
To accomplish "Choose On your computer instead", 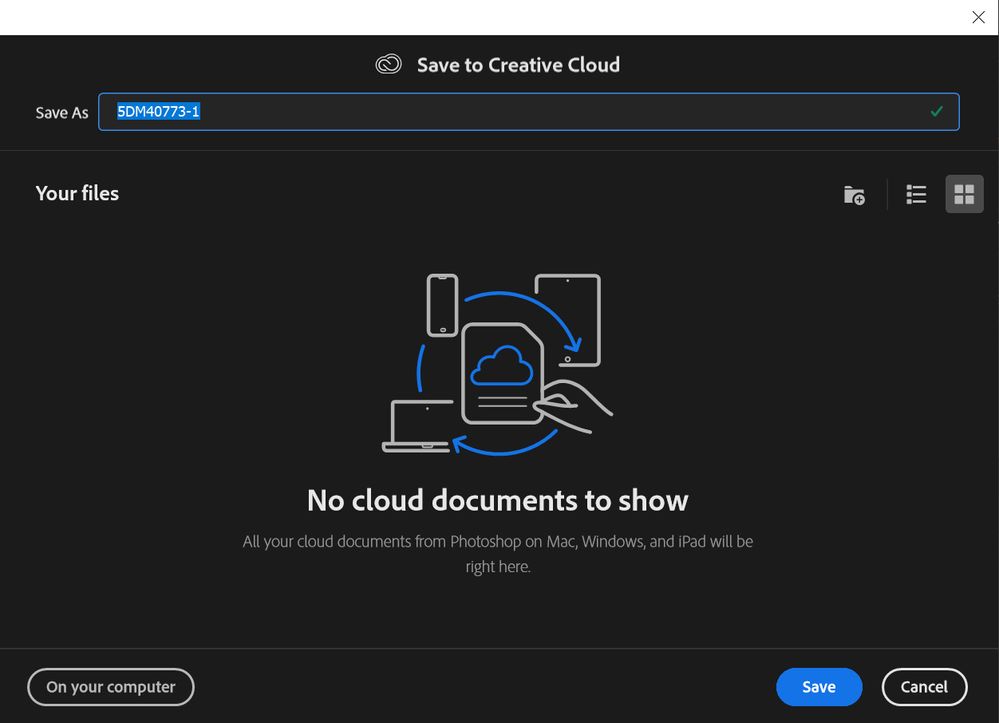I will click(111, 687).
